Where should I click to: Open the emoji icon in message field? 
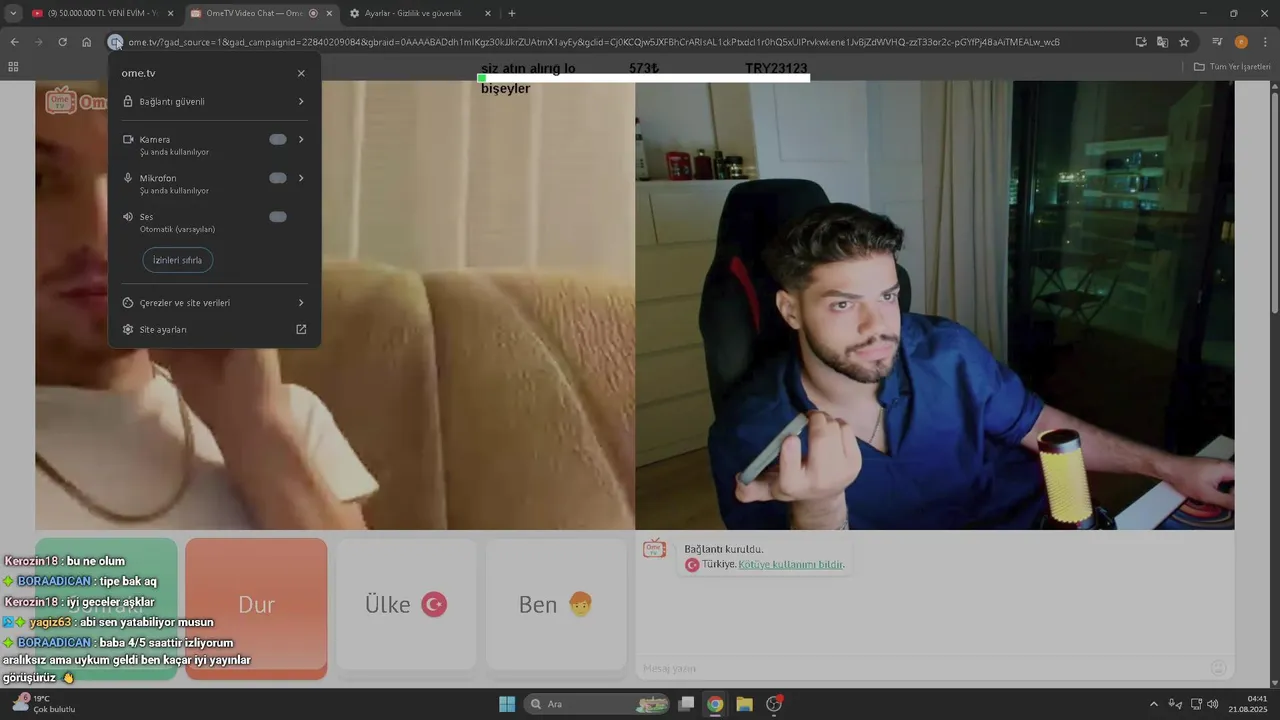click(1218, 668)
